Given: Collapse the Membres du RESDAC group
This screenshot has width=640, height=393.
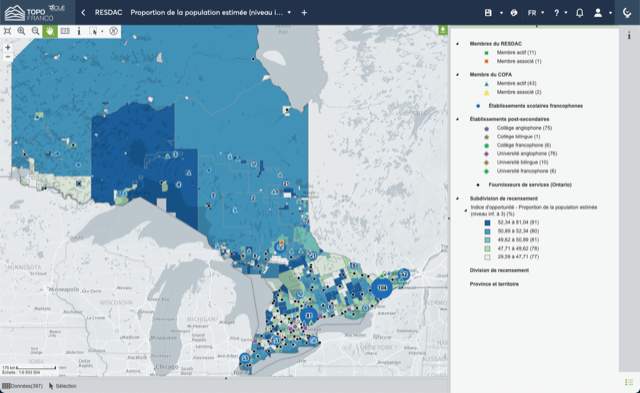Looking at the screenshot, I should coord(457,44).
